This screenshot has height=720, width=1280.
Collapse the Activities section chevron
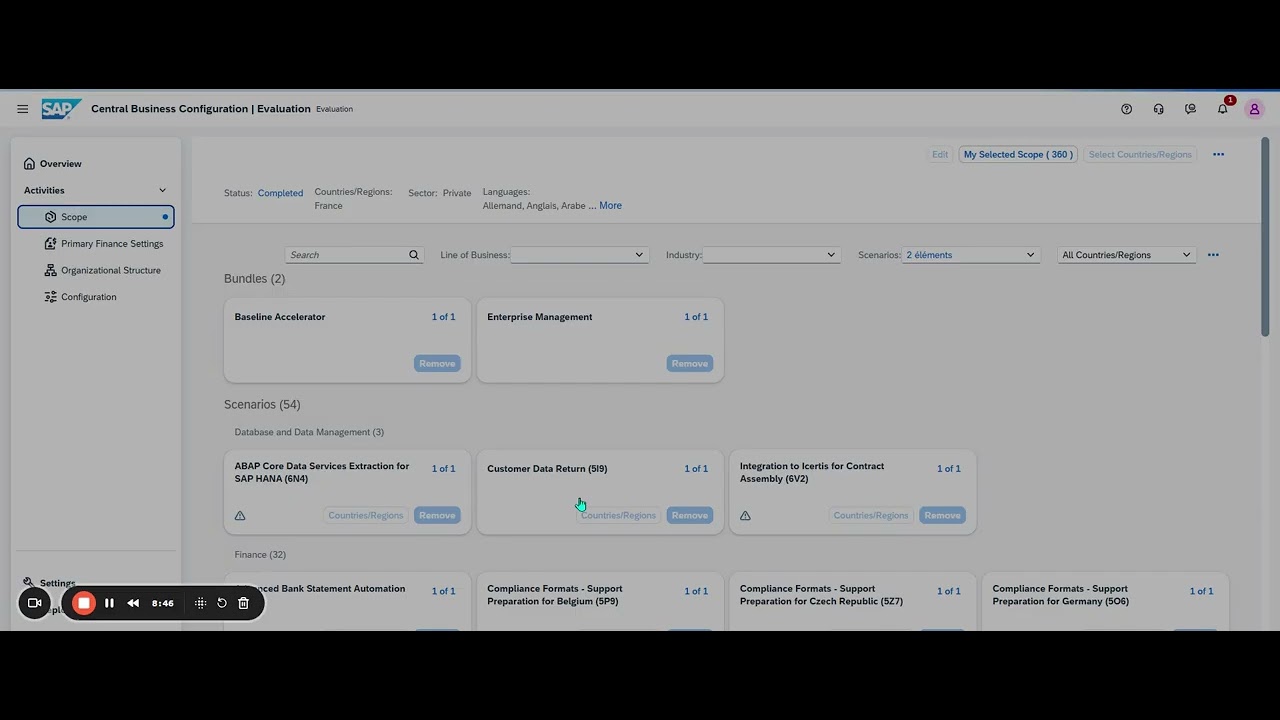point(162,191)
